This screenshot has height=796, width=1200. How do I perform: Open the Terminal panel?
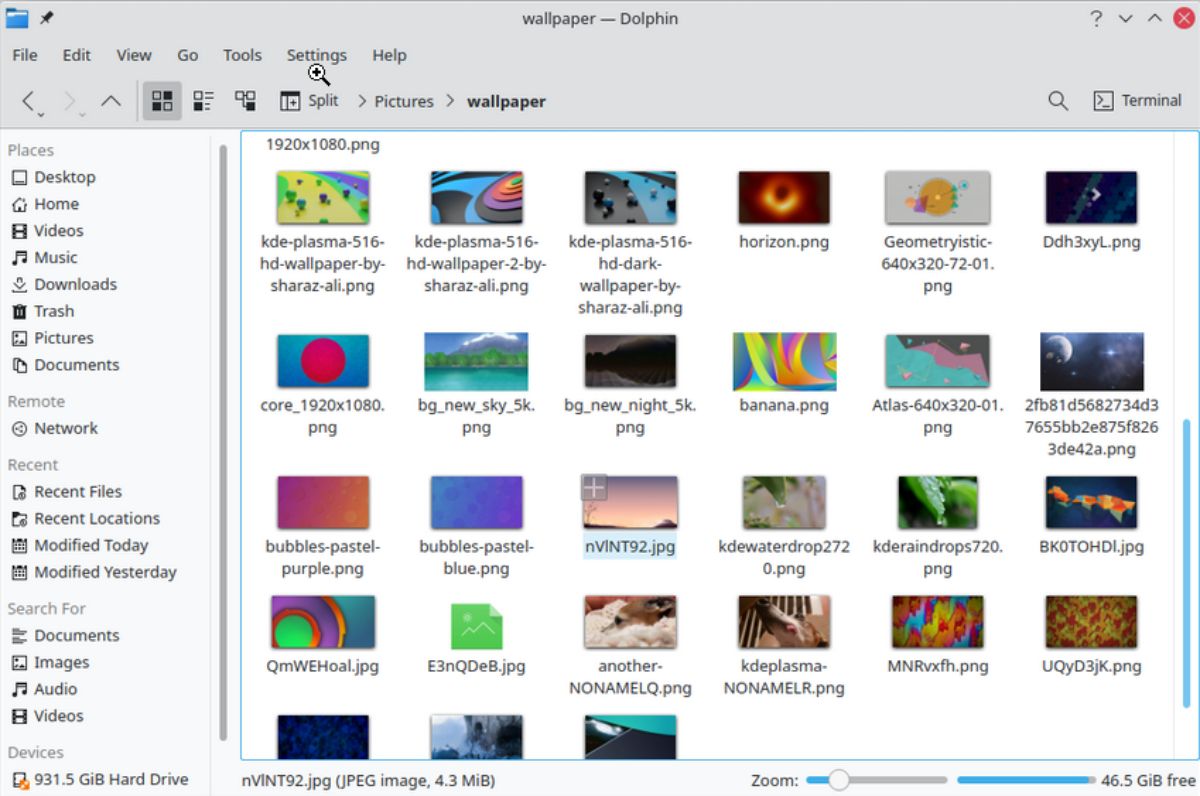point(1137,100)
